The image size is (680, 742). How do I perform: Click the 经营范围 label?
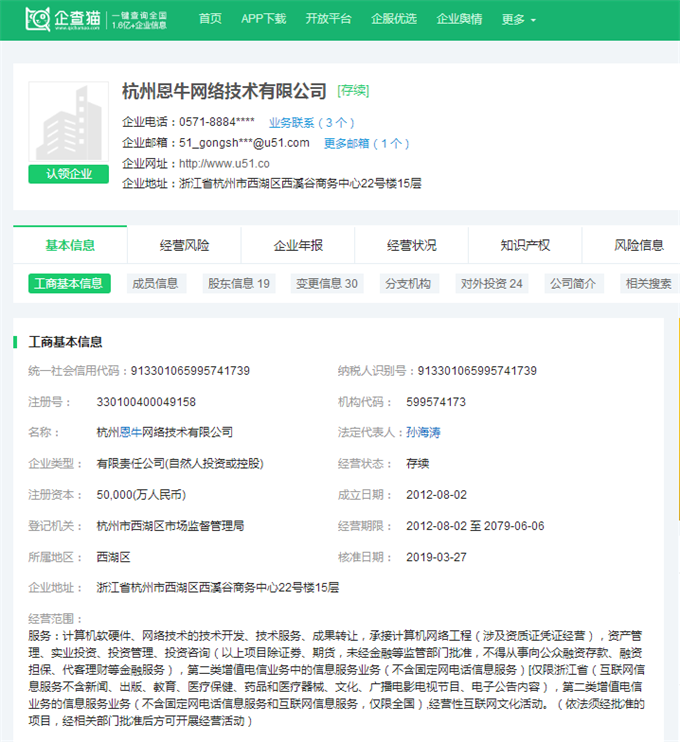pos(55,618)
